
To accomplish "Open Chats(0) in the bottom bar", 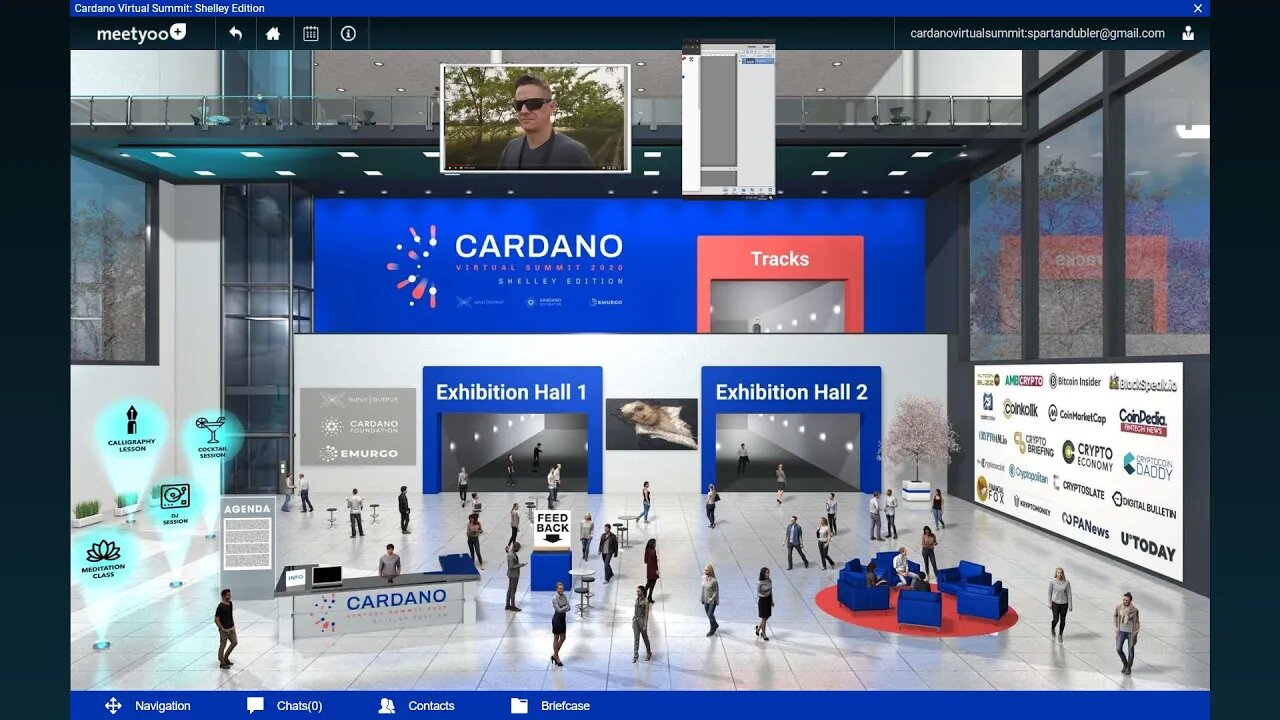I will (x=285, y=706).
